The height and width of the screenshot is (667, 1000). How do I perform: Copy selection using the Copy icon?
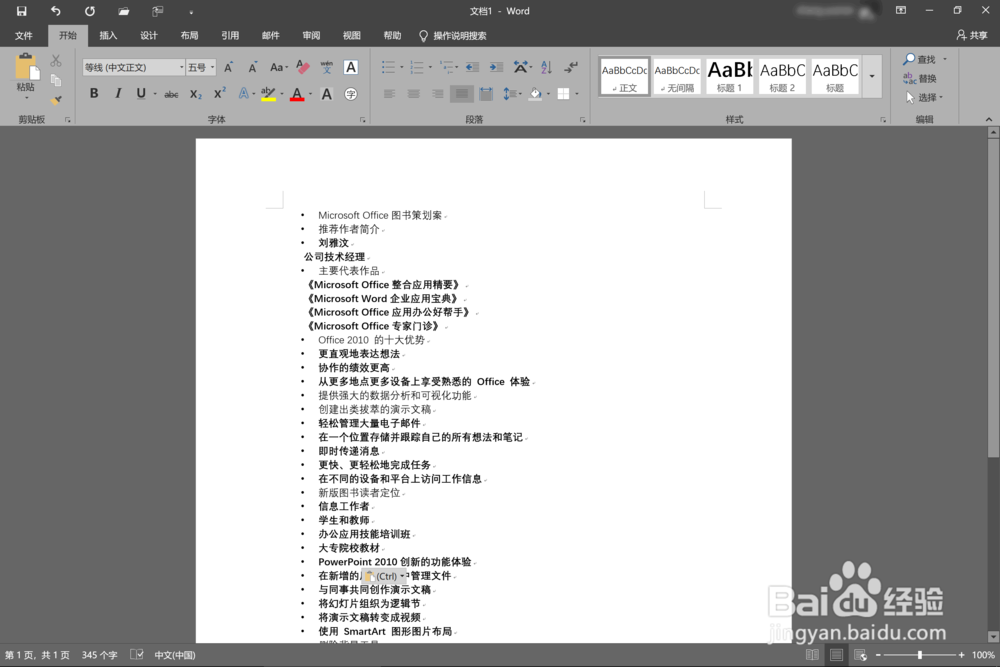56,80
